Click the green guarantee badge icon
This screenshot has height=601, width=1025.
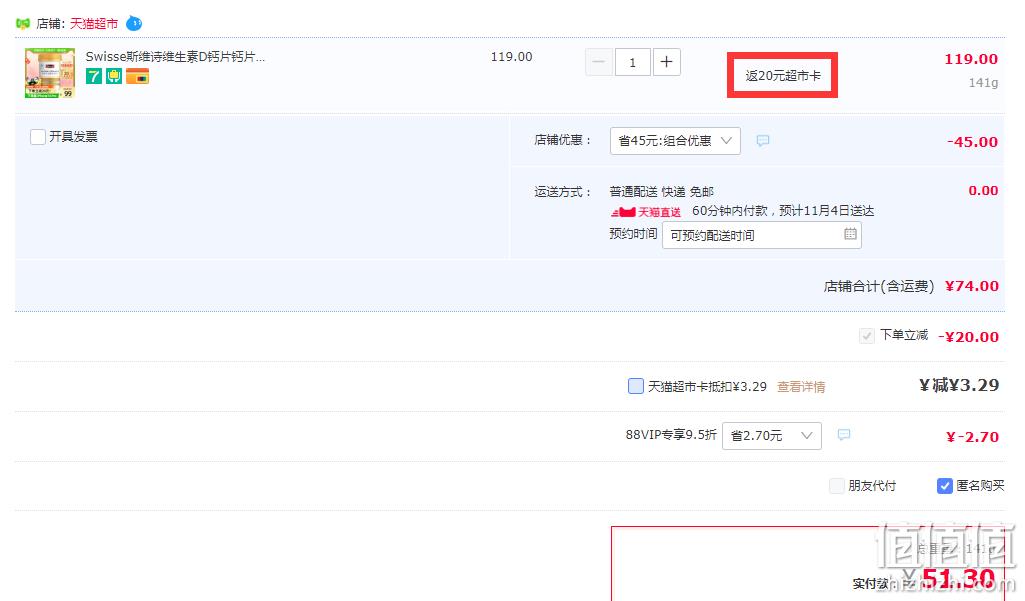point(114,77)
